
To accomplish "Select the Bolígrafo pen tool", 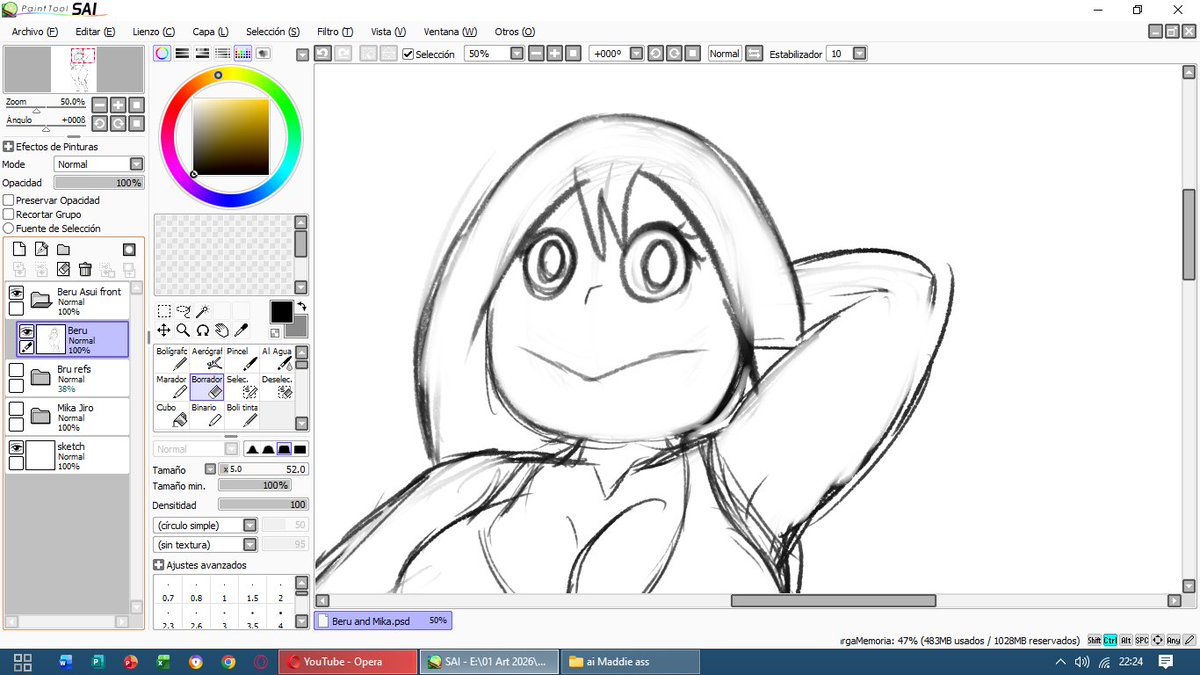I will point(172,358).
